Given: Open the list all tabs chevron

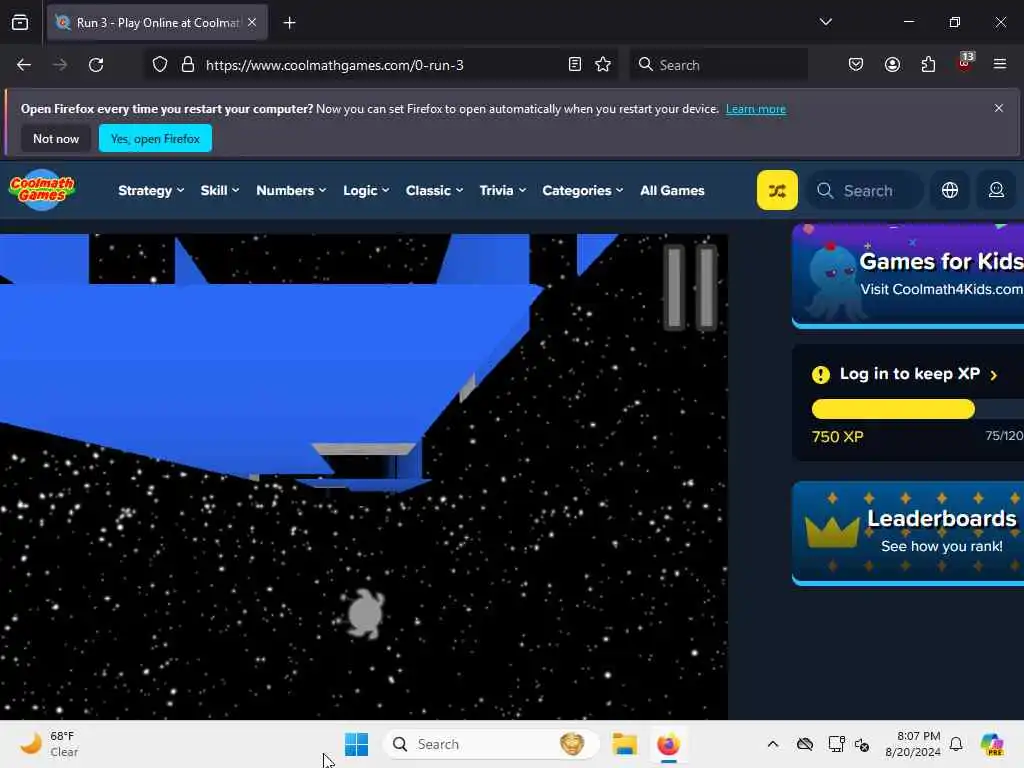Looking at the screenshot, I should pos(825,22).
